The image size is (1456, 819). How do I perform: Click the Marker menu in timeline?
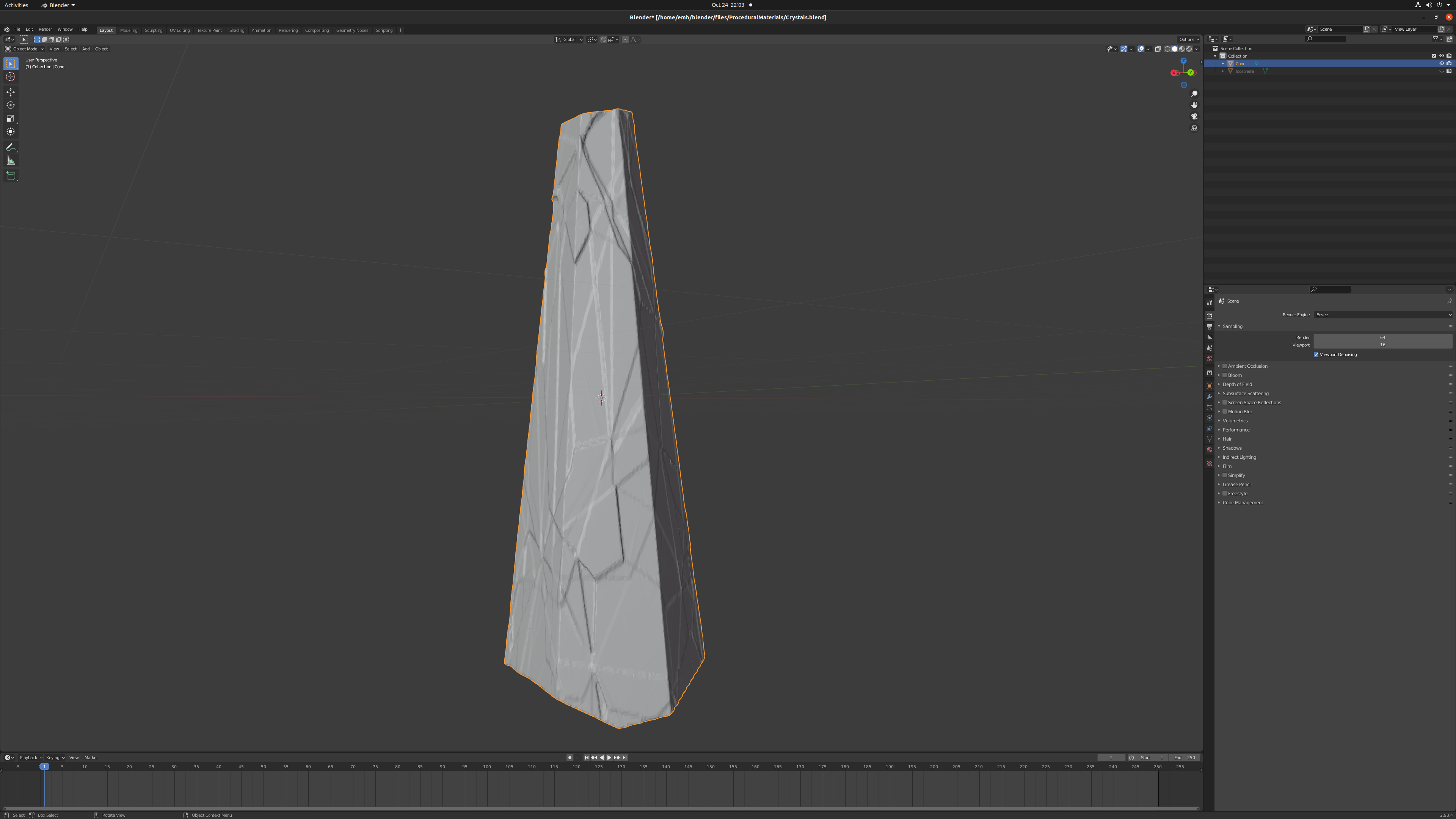coord(91,758)
